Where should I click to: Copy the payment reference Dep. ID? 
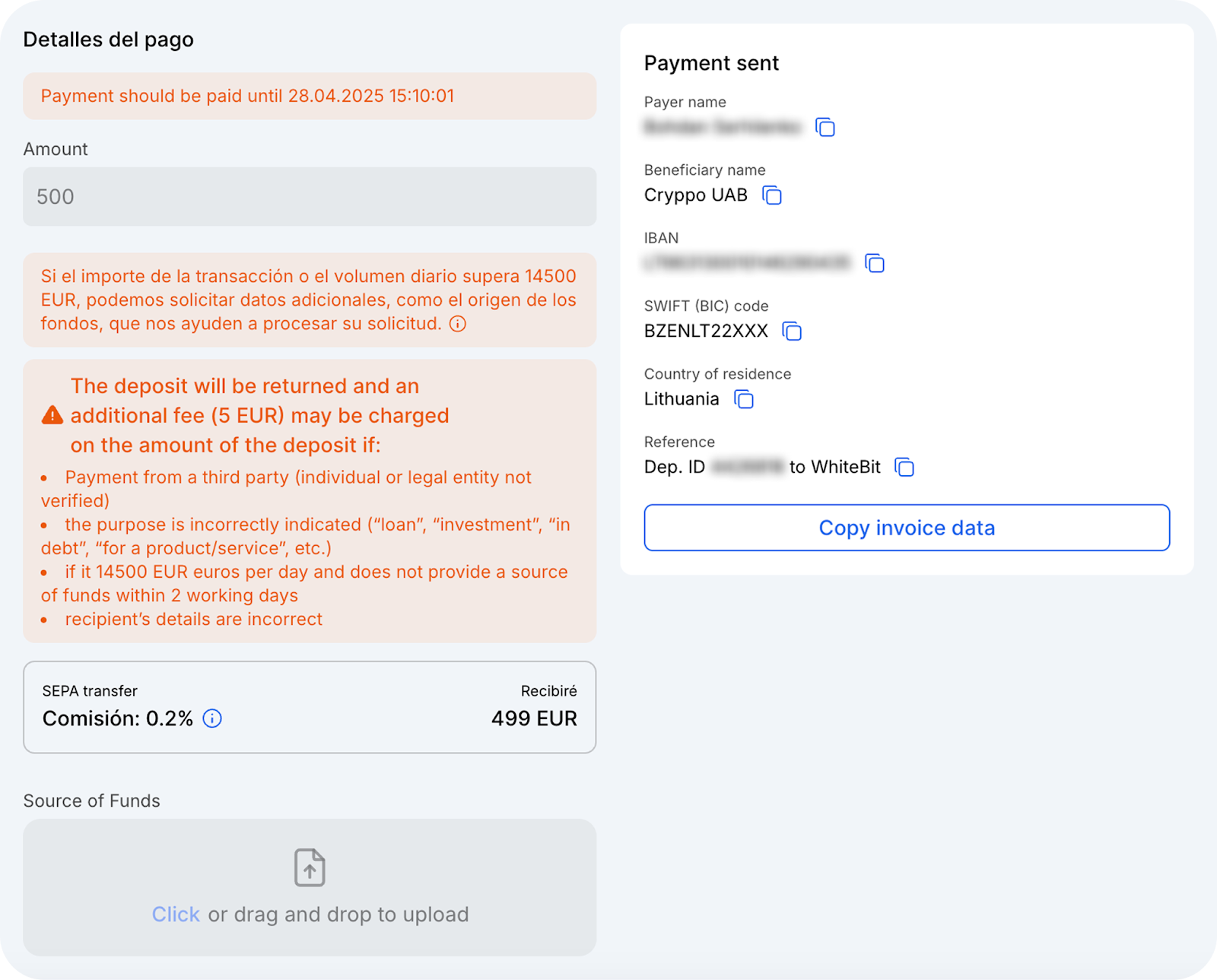coord(904,467)
